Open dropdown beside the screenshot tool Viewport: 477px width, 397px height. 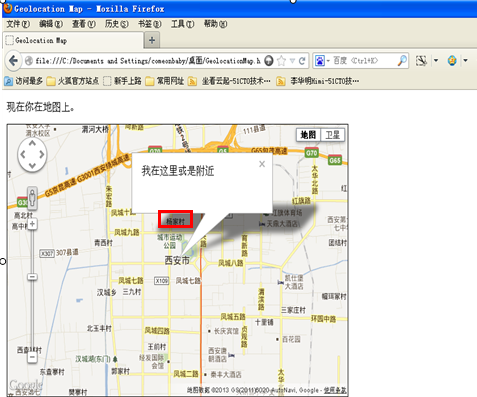pos(436,61)
